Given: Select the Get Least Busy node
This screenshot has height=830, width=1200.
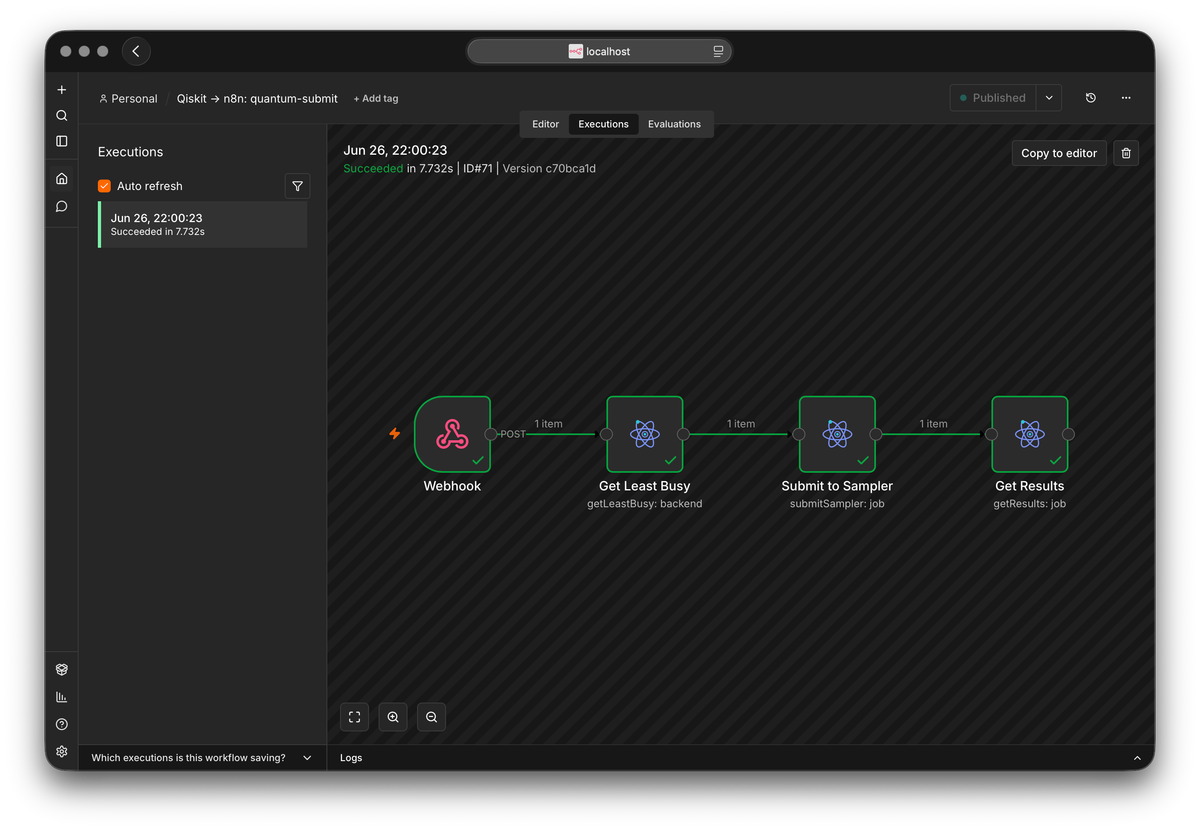Looking at the screenshot, I should pos(645,434).
